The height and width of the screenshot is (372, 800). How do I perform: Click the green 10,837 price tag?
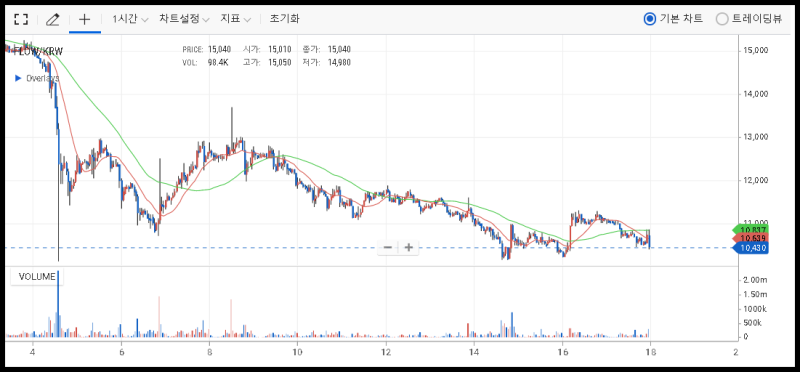pyautogui.click(x=751, y=230)
